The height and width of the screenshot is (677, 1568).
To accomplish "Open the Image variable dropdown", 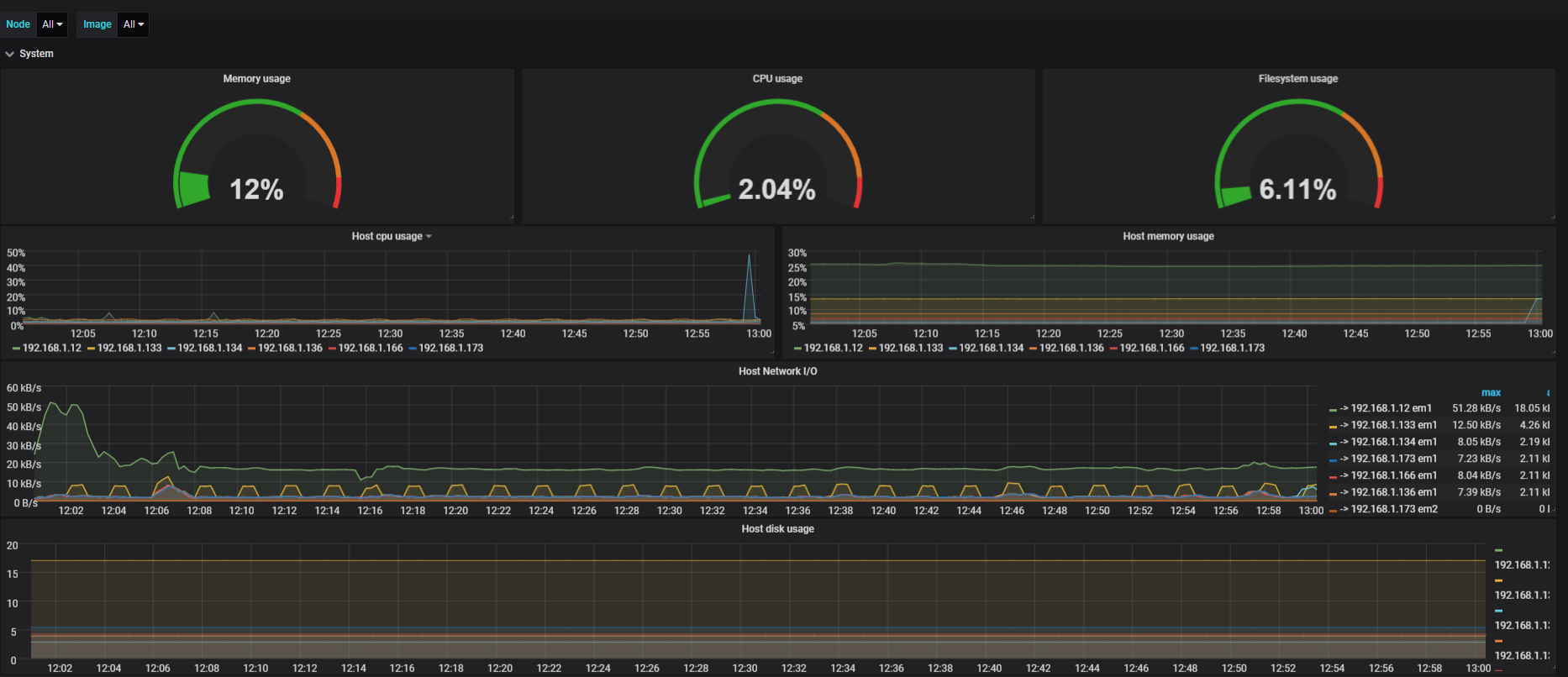I will click(134, 24).
